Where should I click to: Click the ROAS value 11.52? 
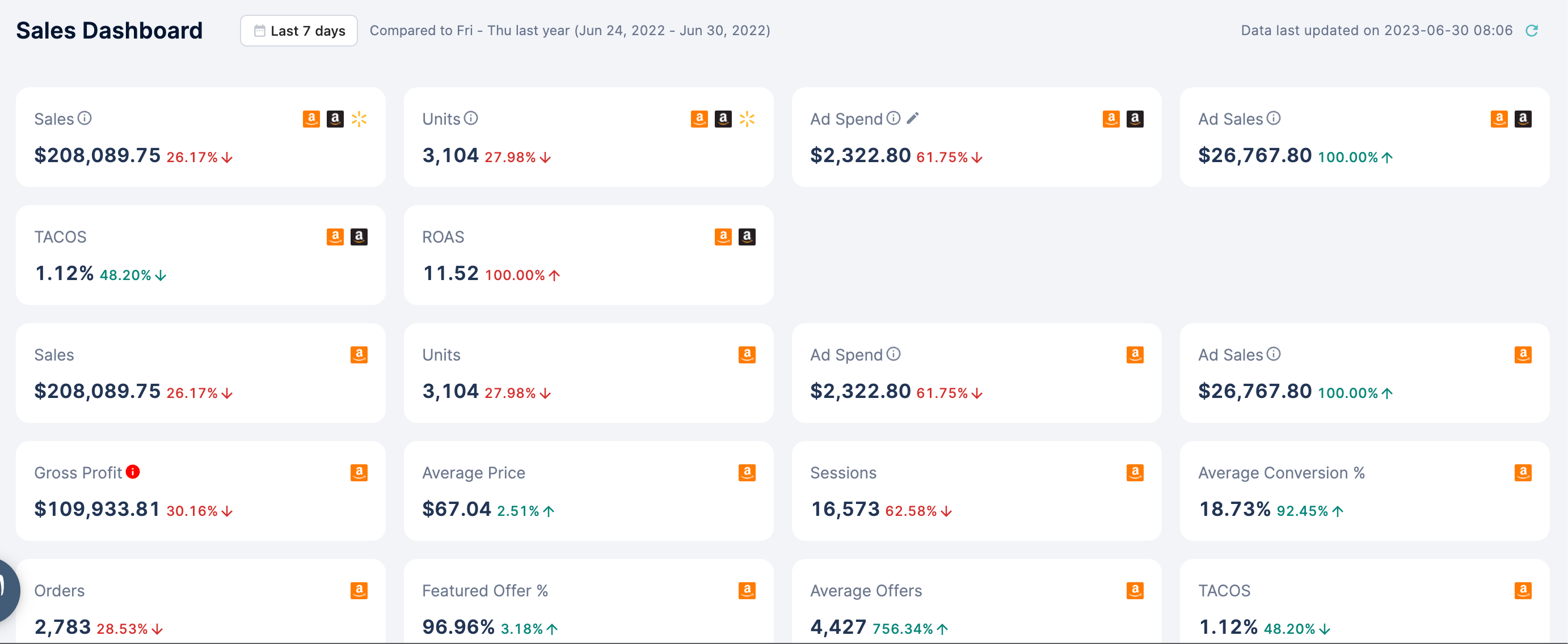tap(450, 273)
